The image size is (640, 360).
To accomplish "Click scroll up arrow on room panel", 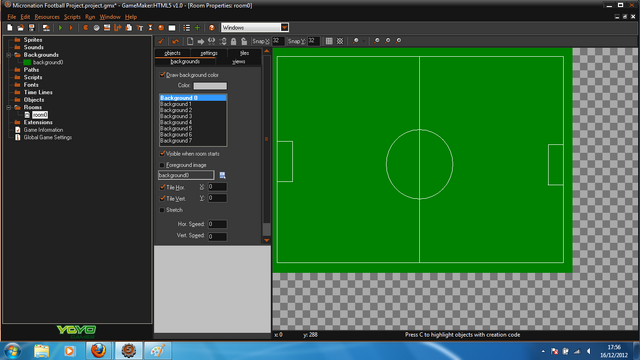I will coord(267,51).
